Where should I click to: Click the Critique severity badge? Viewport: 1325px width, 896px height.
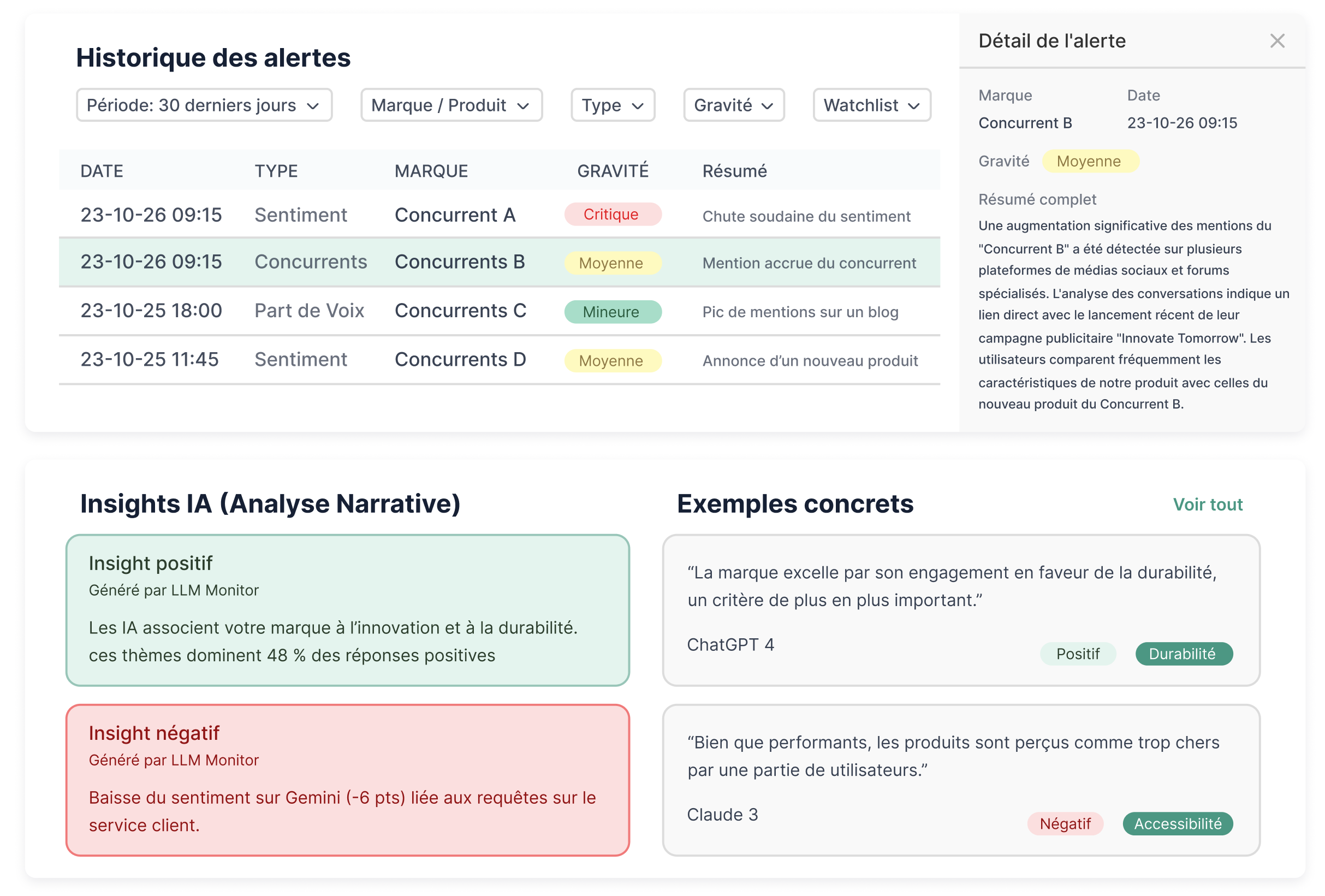coord(613,215)
